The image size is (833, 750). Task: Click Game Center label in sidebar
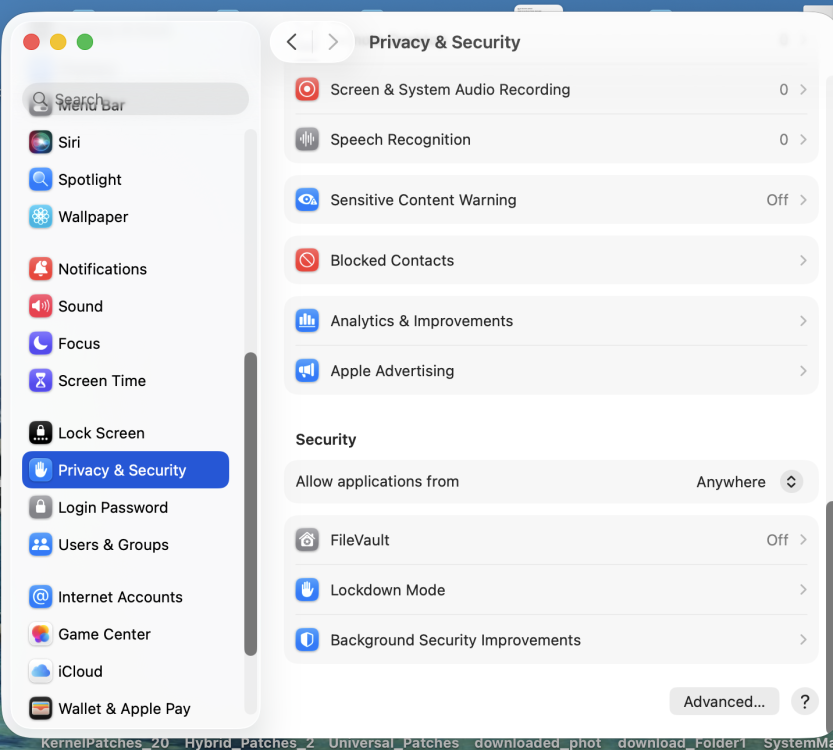[x=105, y=634]
